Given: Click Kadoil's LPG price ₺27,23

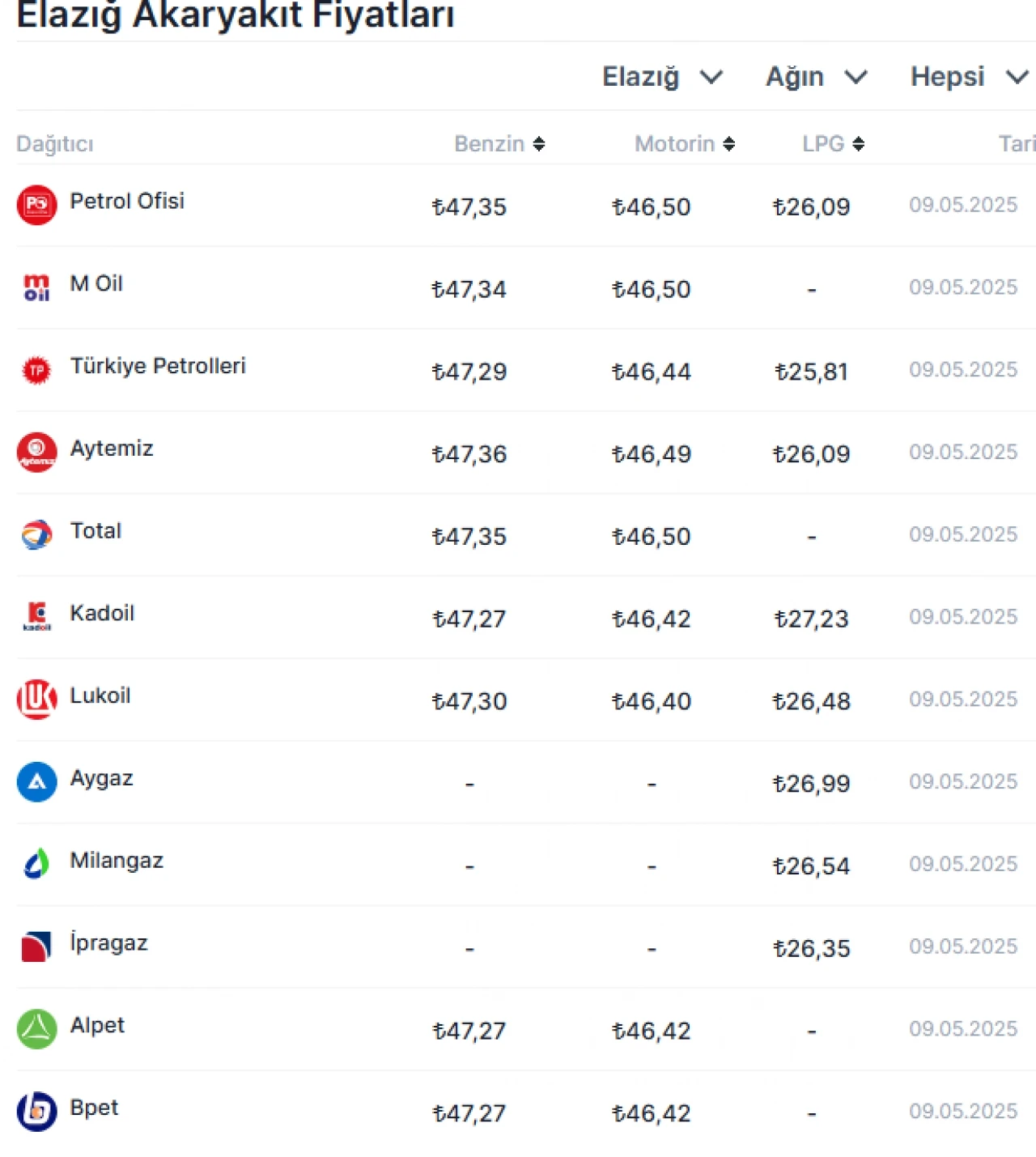Looking at the screenshot, I should [x=811, y=619].
